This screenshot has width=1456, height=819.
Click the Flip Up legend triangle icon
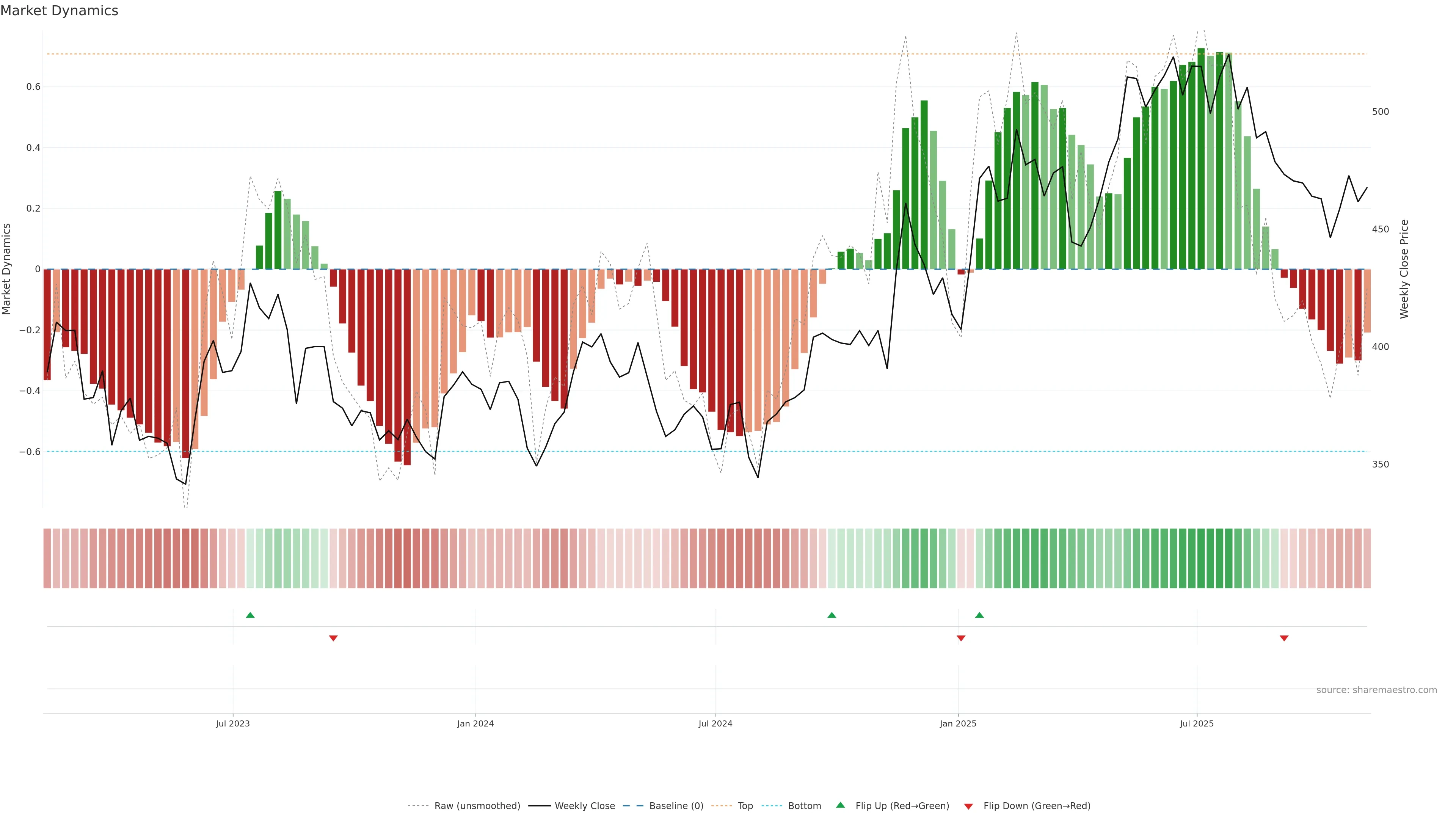click(x=841, y=805)
